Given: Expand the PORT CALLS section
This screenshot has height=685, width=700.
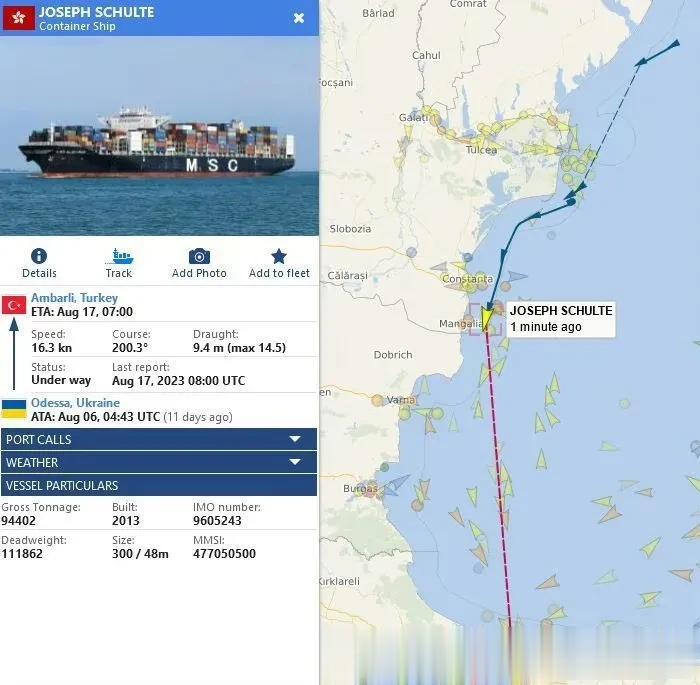Looking at the screenshot, I should tap(159, 439).
